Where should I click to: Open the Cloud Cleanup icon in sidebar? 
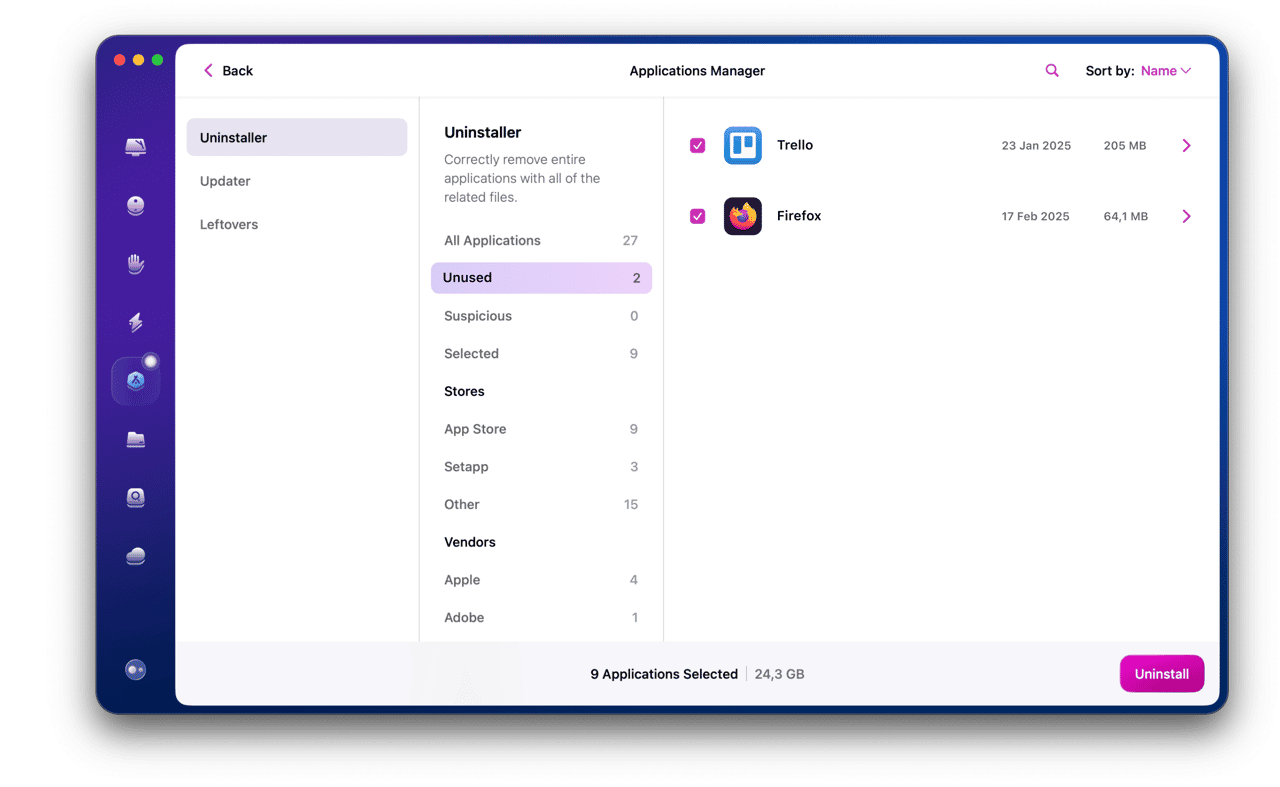136,556
